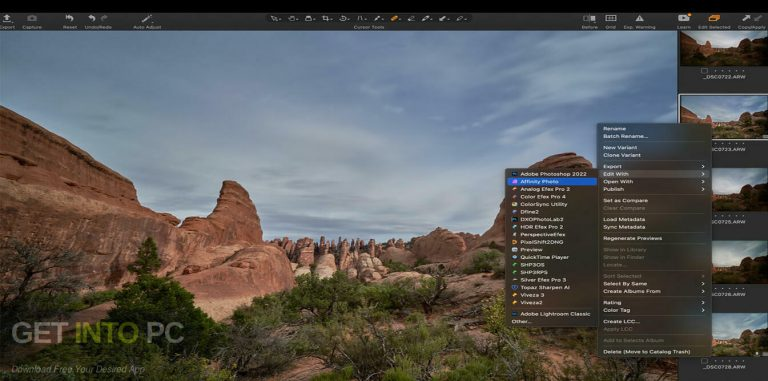Choose the Erase Mask cursor tool
This screenshot has height=381, width=768.
[411, 19]
